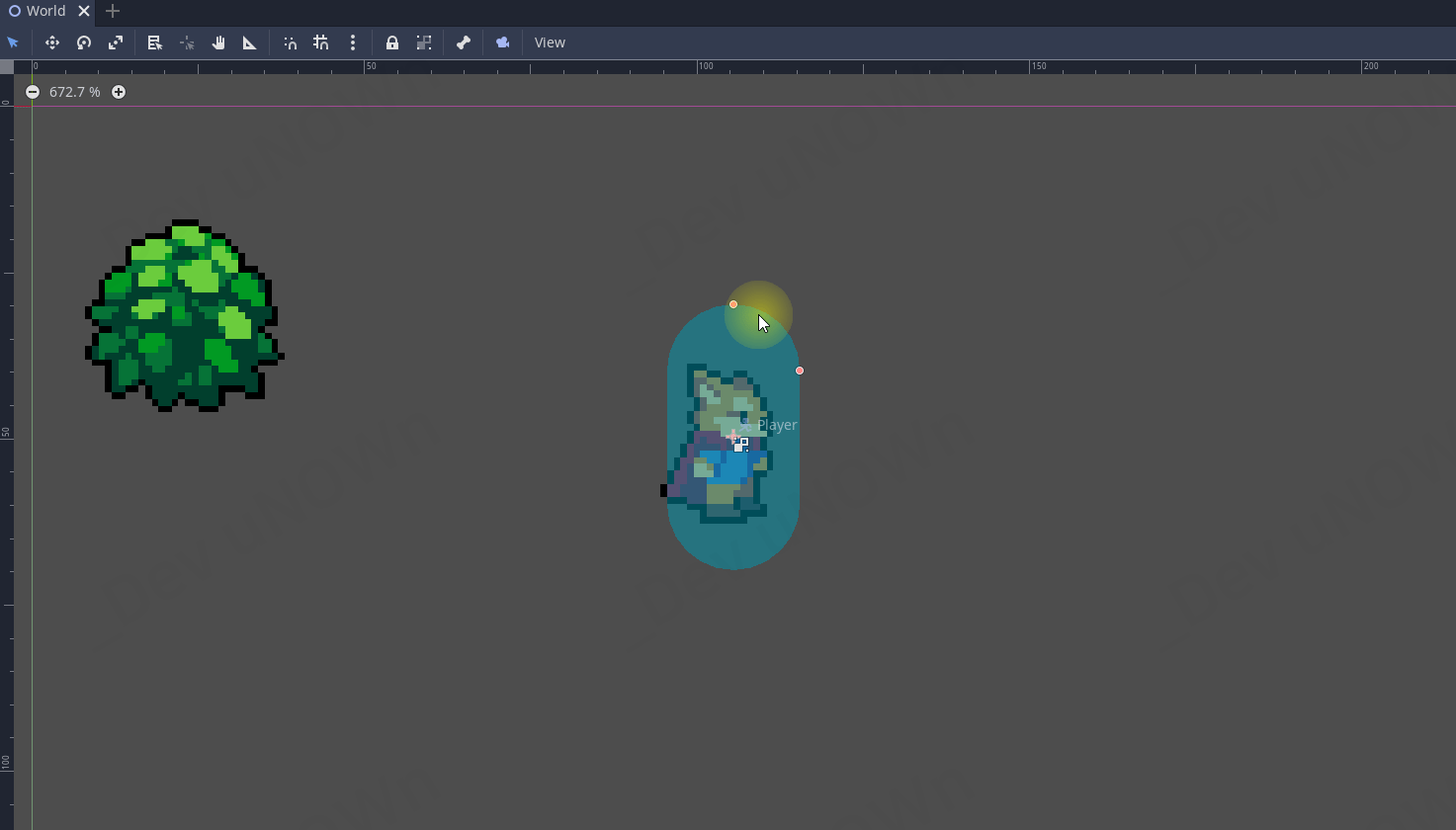
Task: Activate the Scale mode tool
Action: coord(116,42)
